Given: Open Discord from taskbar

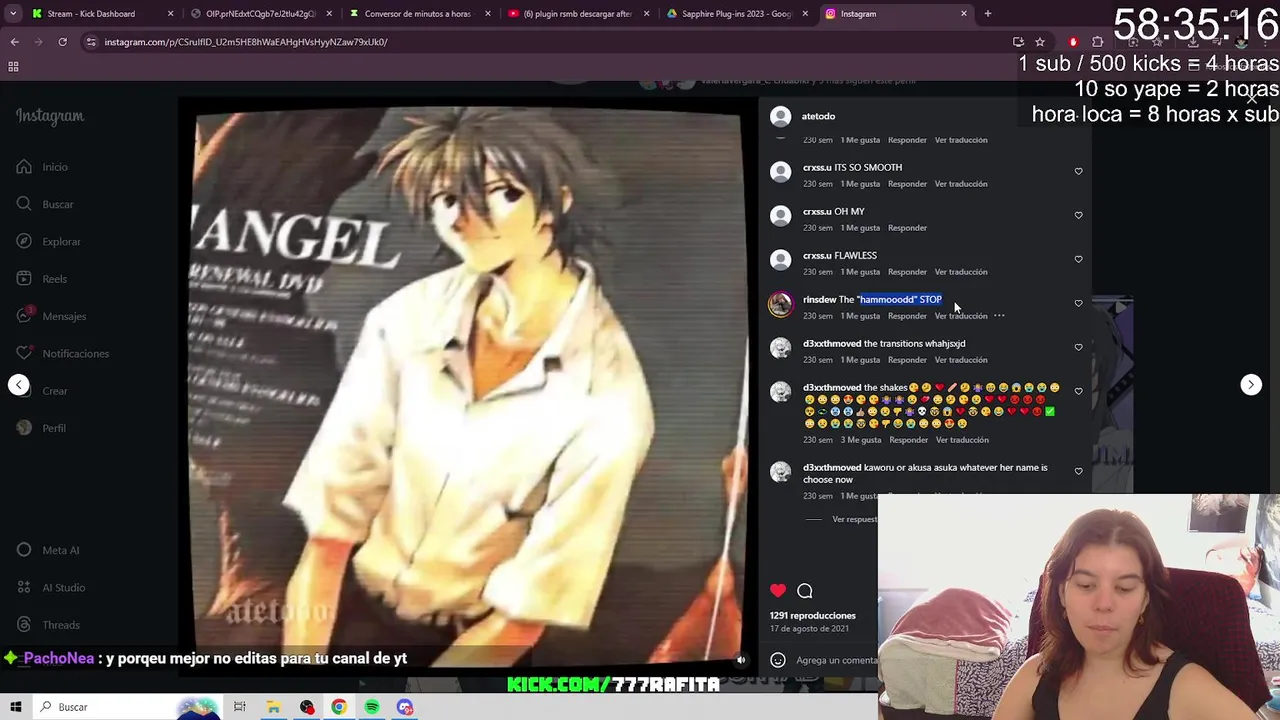Looking at the screenshot, I should (405, 707).
